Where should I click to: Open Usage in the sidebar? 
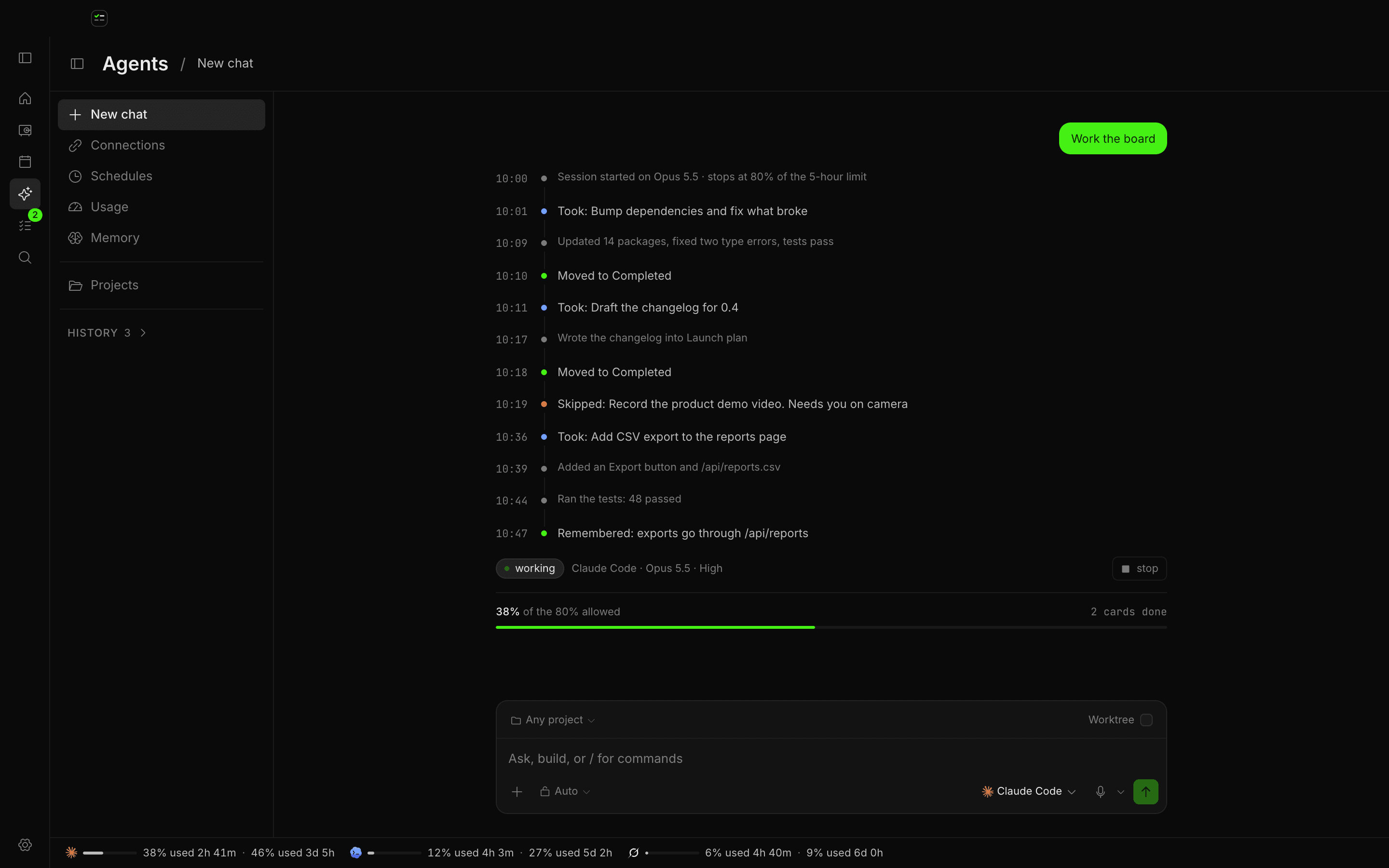click(161, 207)
